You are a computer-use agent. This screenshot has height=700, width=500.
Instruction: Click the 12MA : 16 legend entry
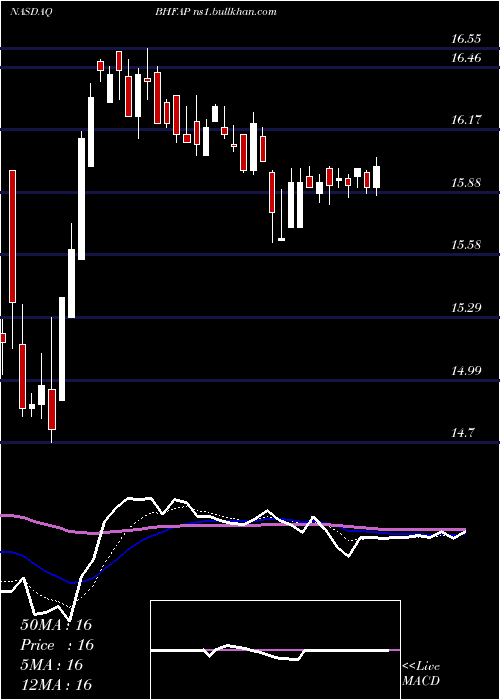[56, 685]
